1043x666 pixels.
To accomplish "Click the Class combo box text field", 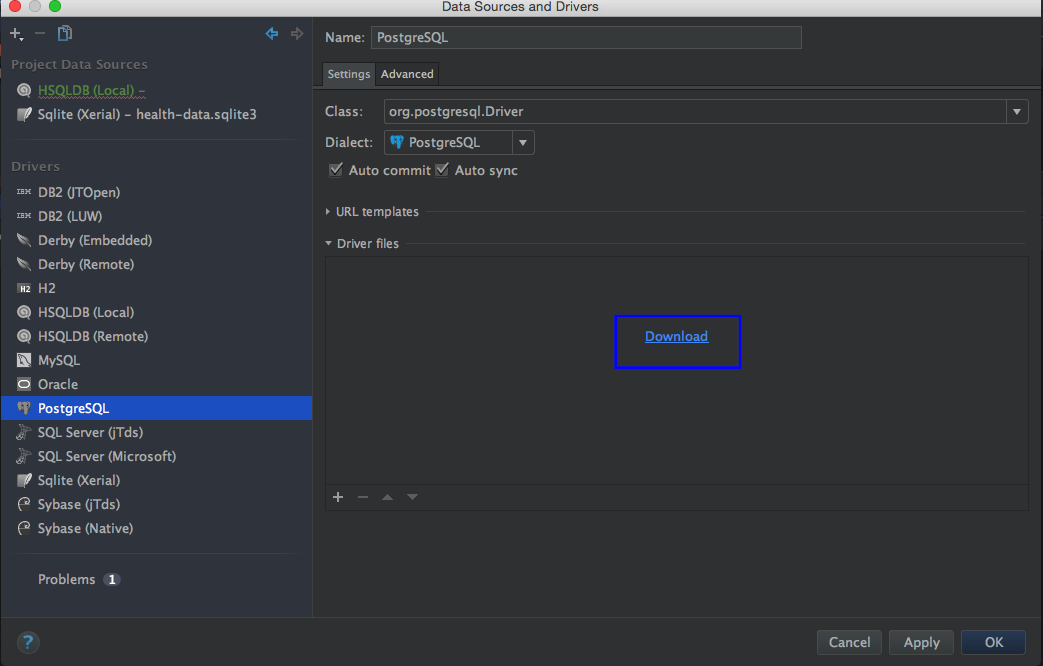I will click(x=695, y=112).
